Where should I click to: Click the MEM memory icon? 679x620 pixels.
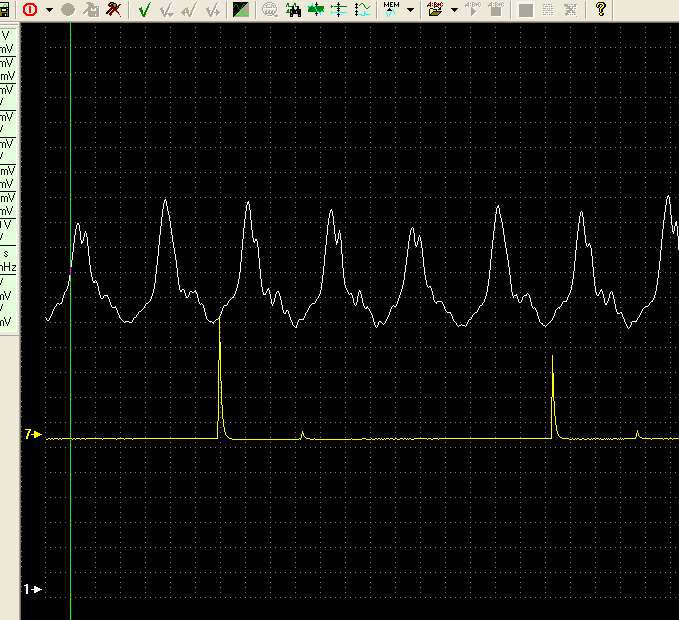pyautogui.click(x=391, y=9)
